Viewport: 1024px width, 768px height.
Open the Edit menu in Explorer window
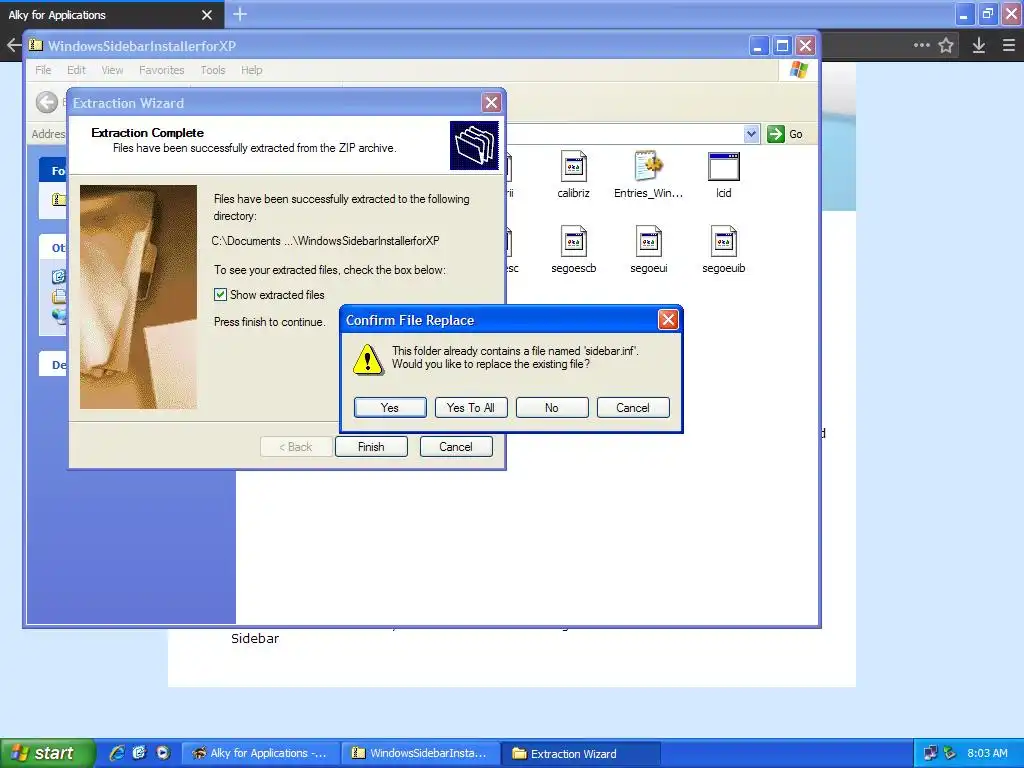tap(76, 70)
